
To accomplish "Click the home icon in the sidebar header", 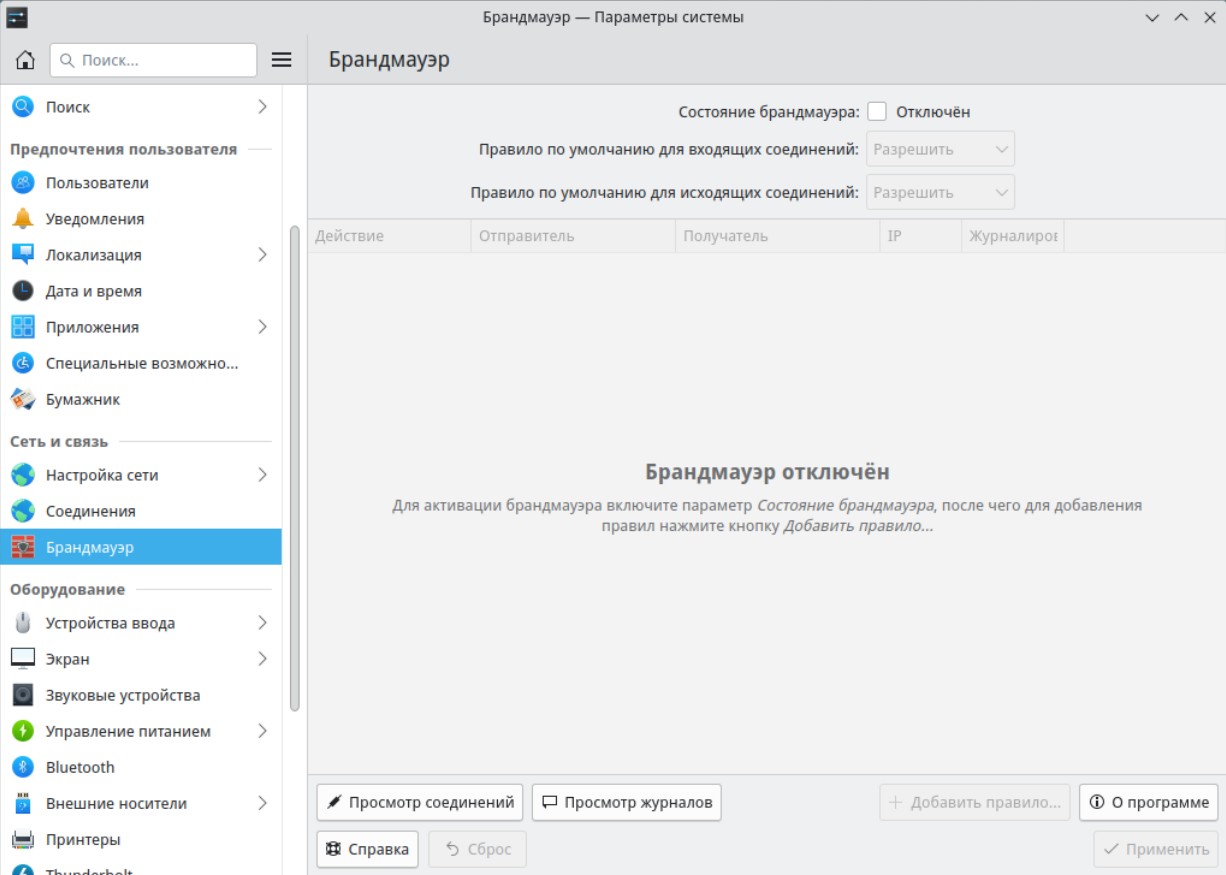I will (25, 60).
